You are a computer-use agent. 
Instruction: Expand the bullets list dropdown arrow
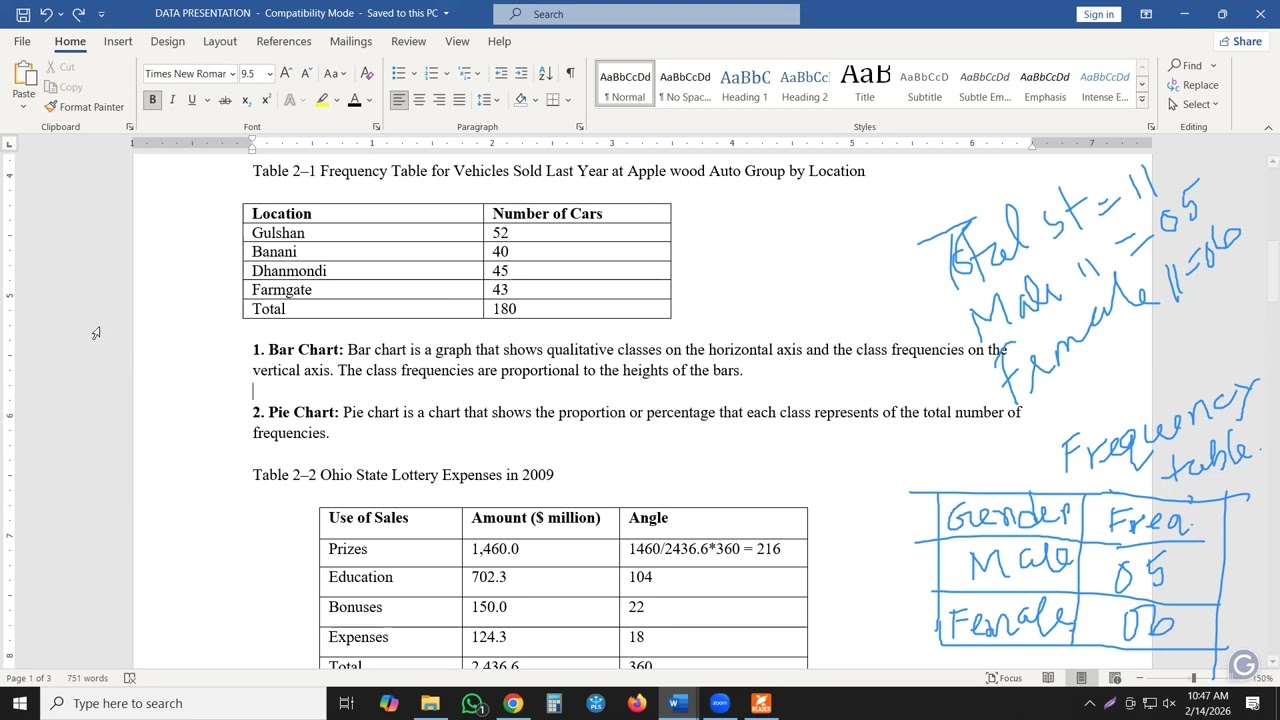[413, 73]
